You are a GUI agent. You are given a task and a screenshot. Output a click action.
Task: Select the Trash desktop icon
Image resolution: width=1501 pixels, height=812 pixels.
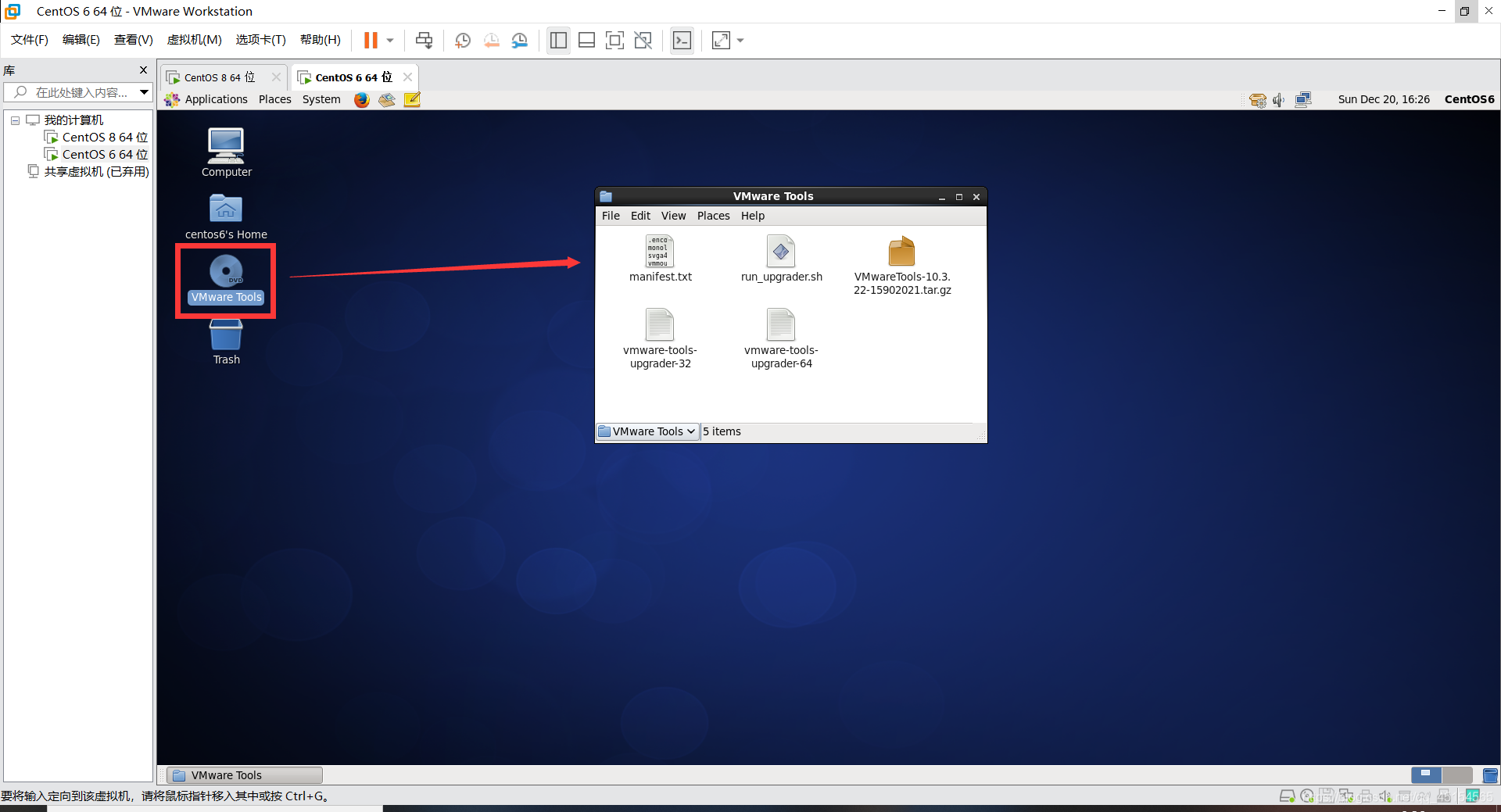pyautogui.click(x=226, y=342)
